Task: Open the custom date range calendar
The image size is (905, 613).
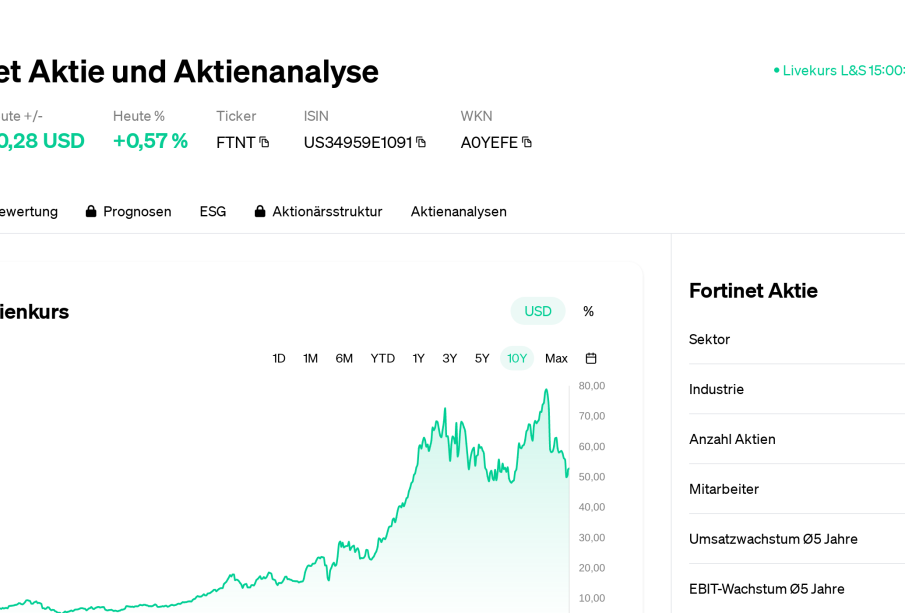Action: tap(591, 358)
